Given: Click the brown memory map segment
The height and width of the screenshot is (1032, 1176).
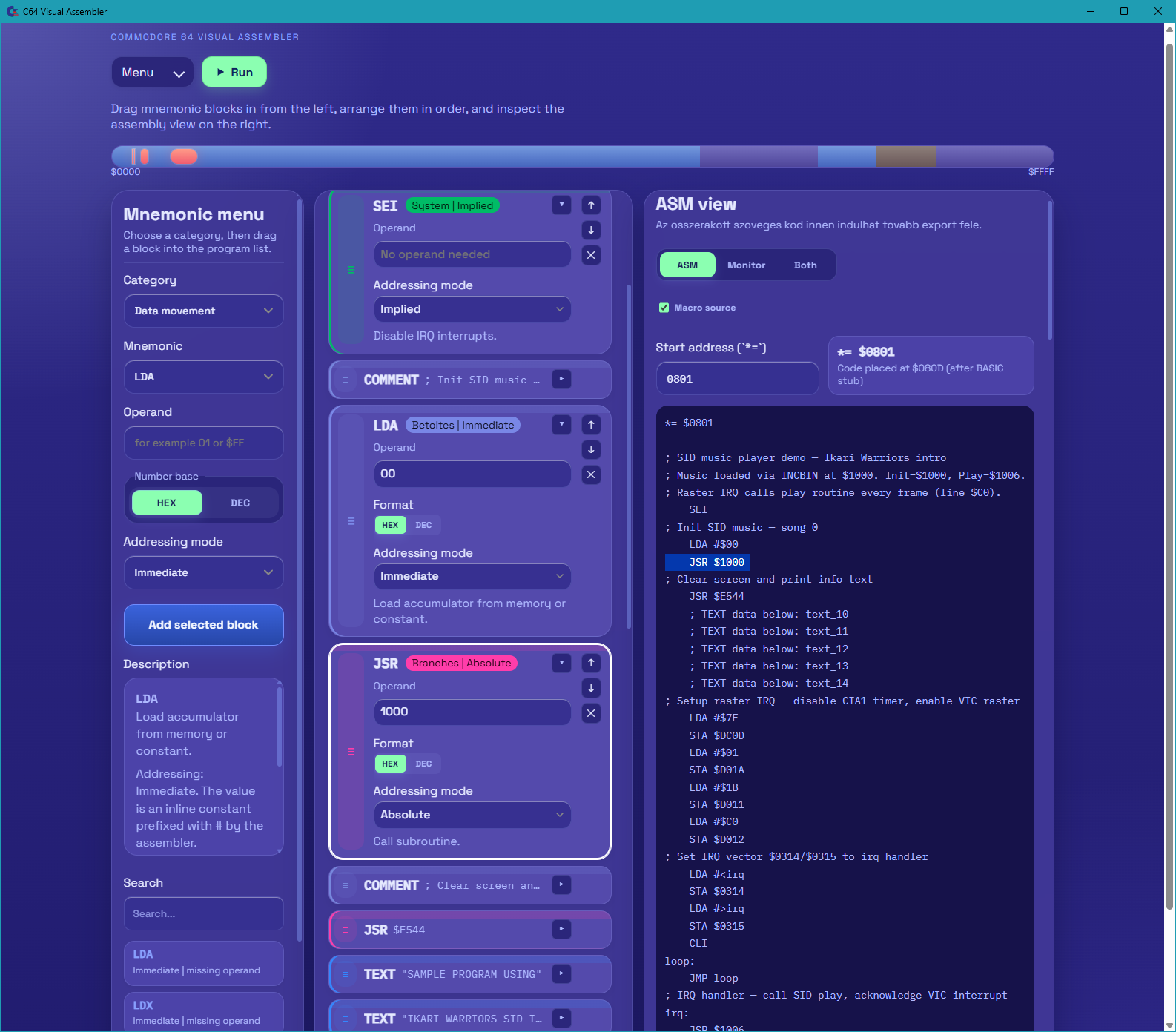Looking at the screenshot, I should click(906, 156).
